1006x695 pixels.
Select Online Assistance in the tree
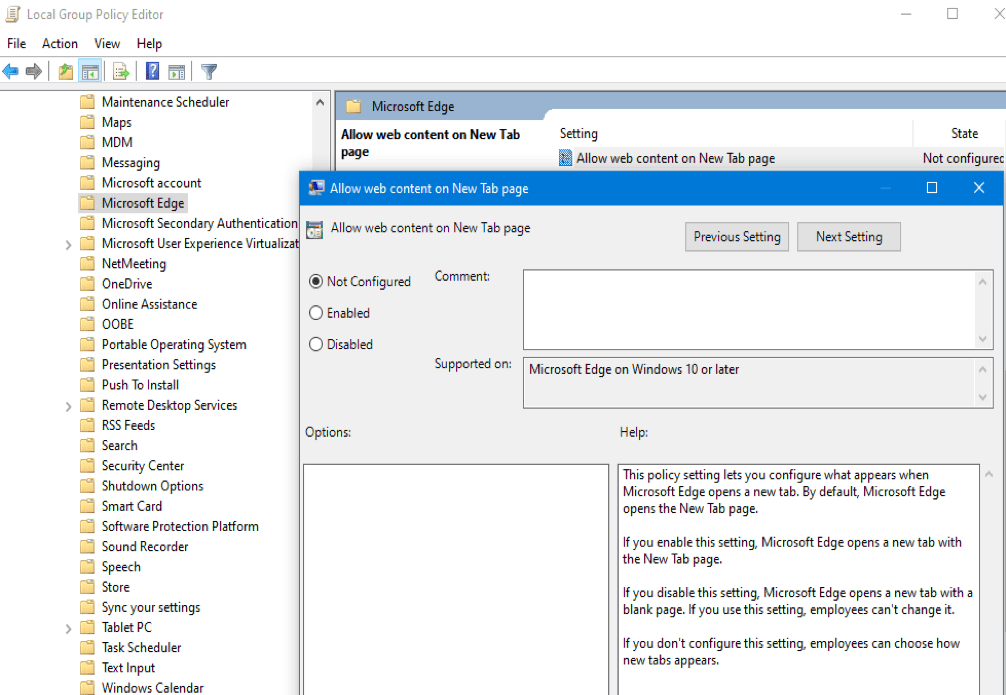[149, 304]
